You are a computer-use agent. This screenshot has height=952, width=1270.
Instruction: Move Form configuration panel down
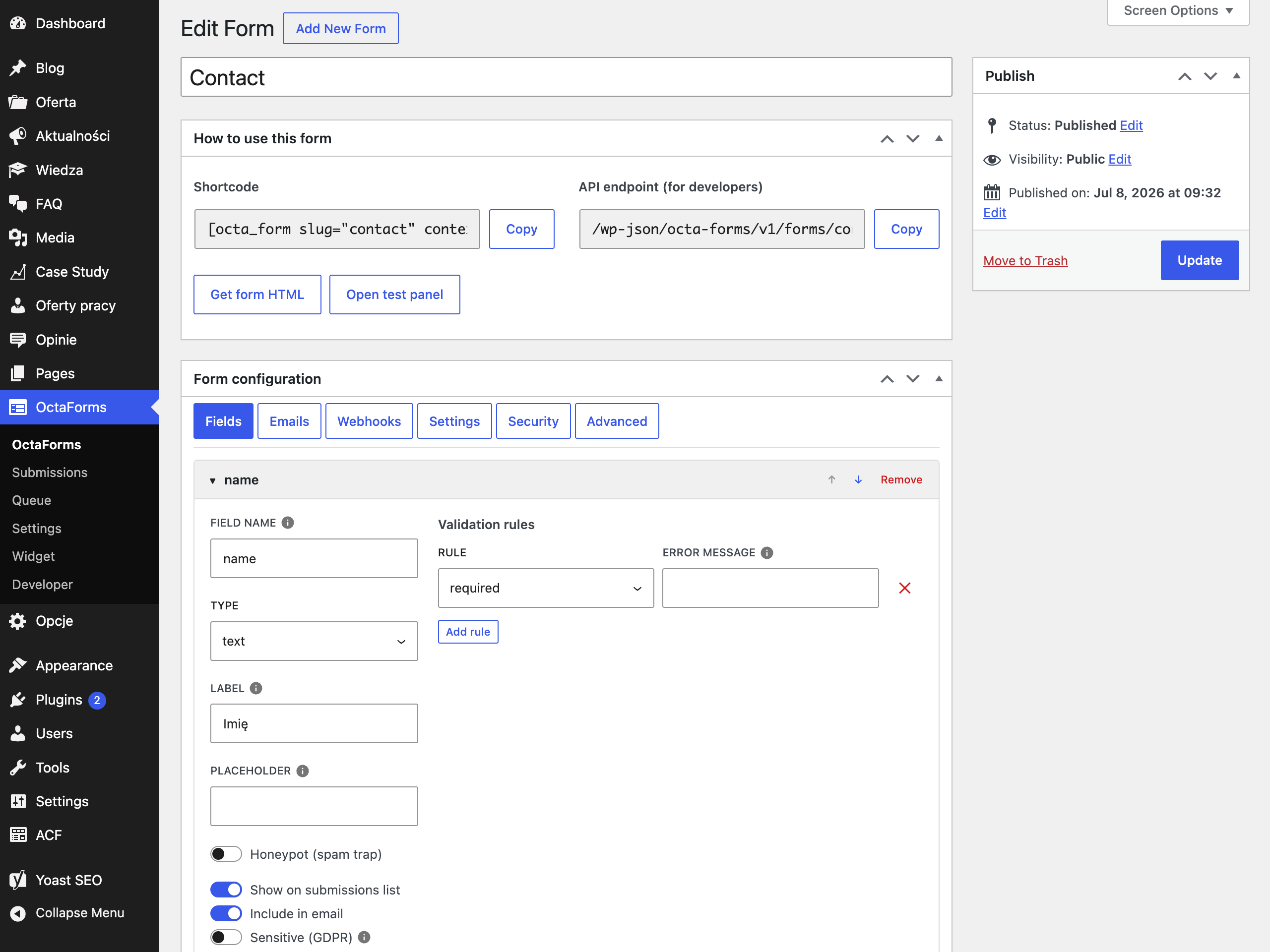(x=913, y=379)
